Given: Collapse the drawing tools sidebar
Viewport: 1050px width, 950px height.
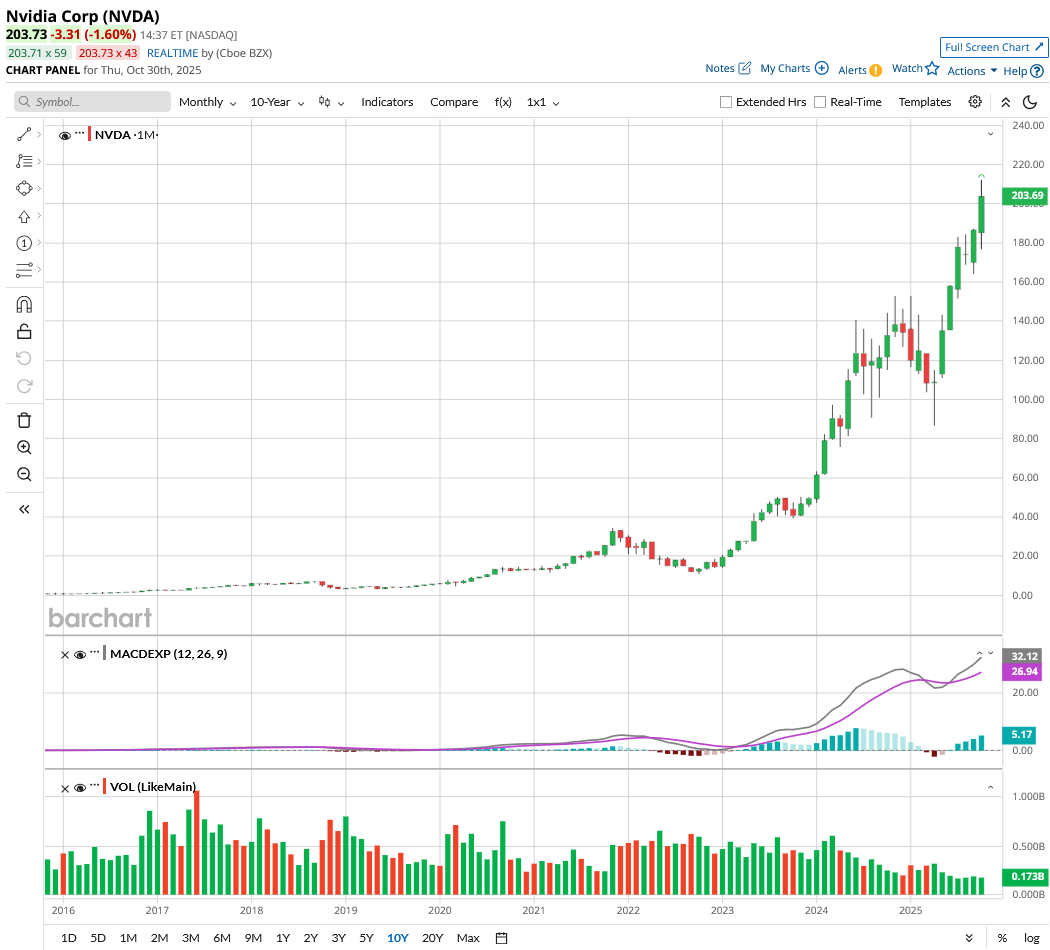Looking at the screenshot, I should pos(24,509).
